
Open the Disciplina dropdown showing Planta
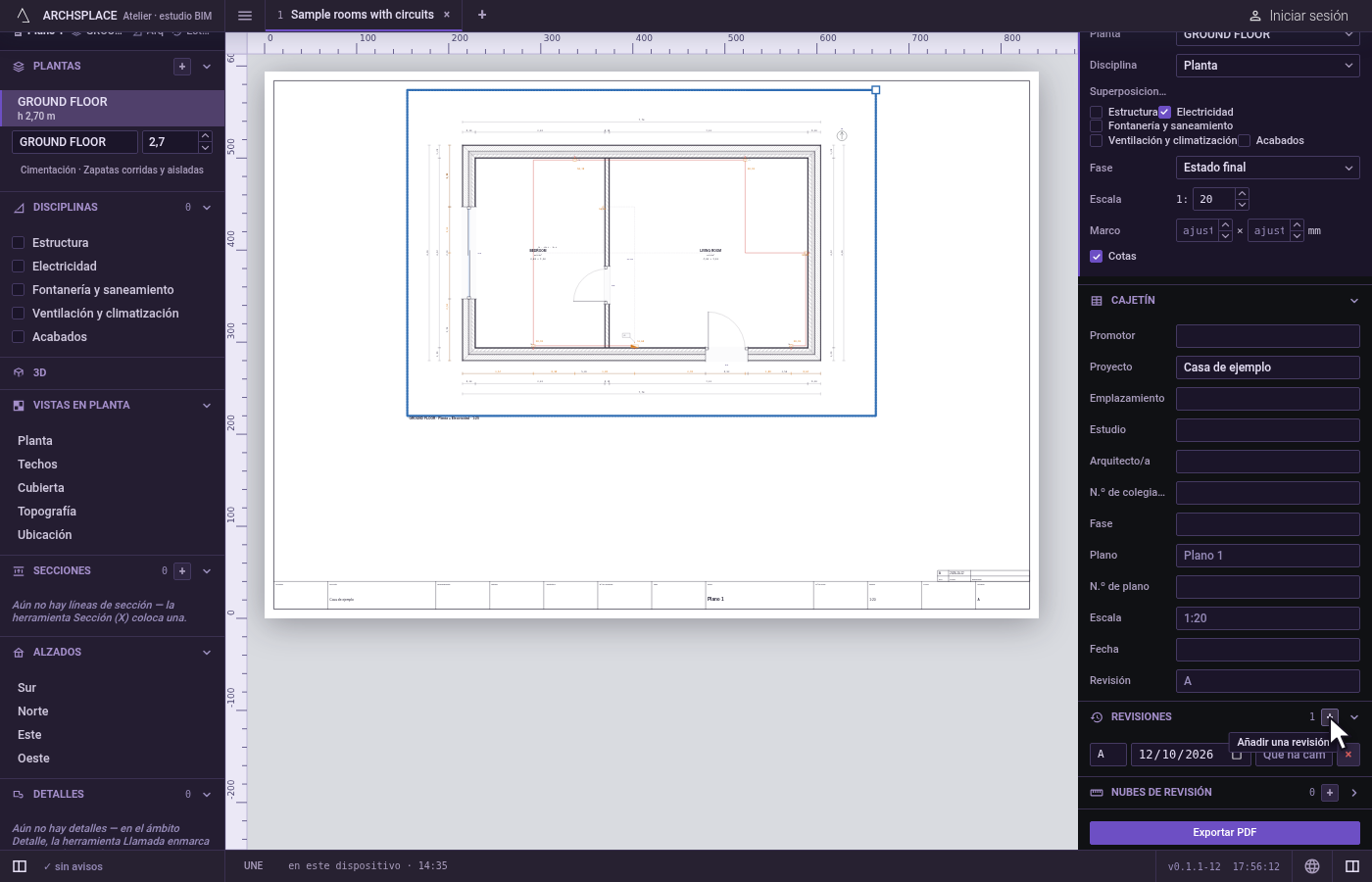coord(1268,66)
